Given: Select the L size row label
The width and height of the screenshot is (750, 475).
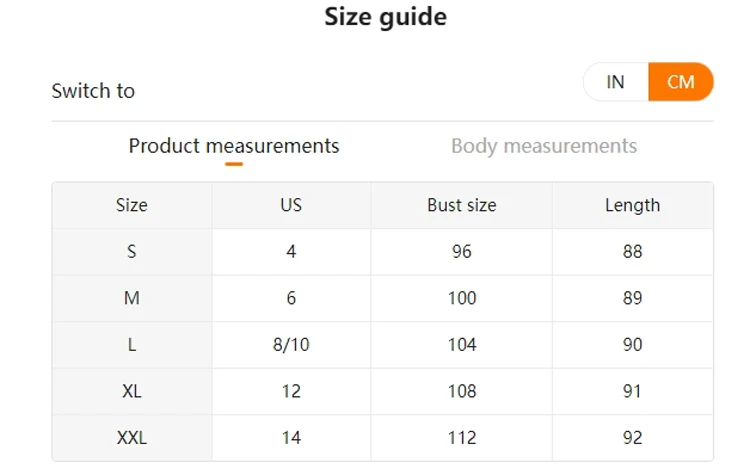Looking at the screenshot, I should point(132,345).
